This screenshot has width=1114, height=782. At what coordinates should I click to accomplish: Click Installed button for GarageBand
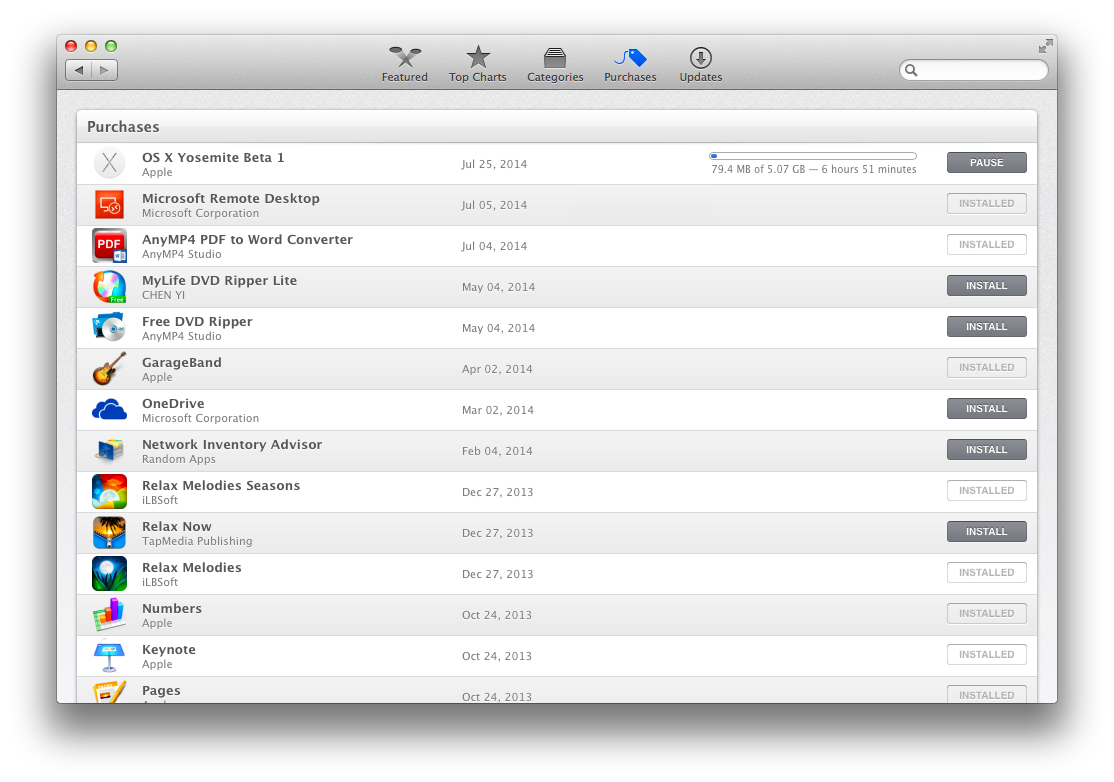point(986,367)
